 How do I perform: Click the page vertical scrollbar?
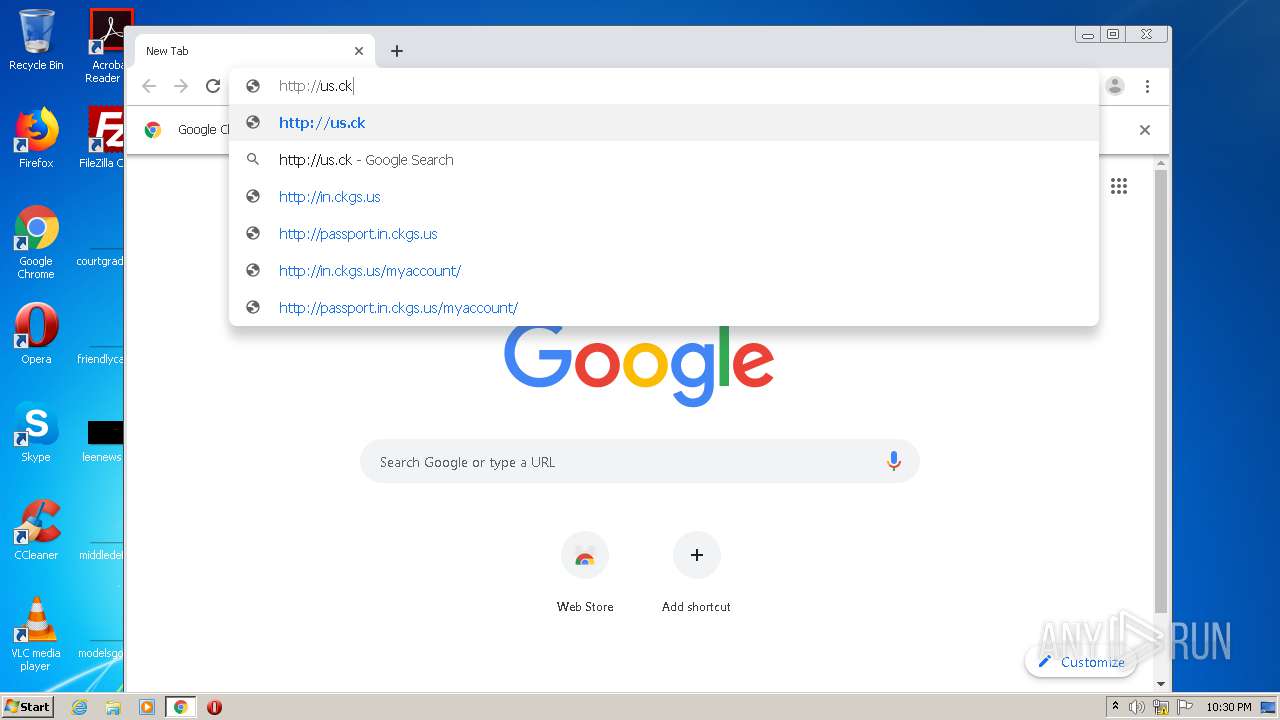1161,390
